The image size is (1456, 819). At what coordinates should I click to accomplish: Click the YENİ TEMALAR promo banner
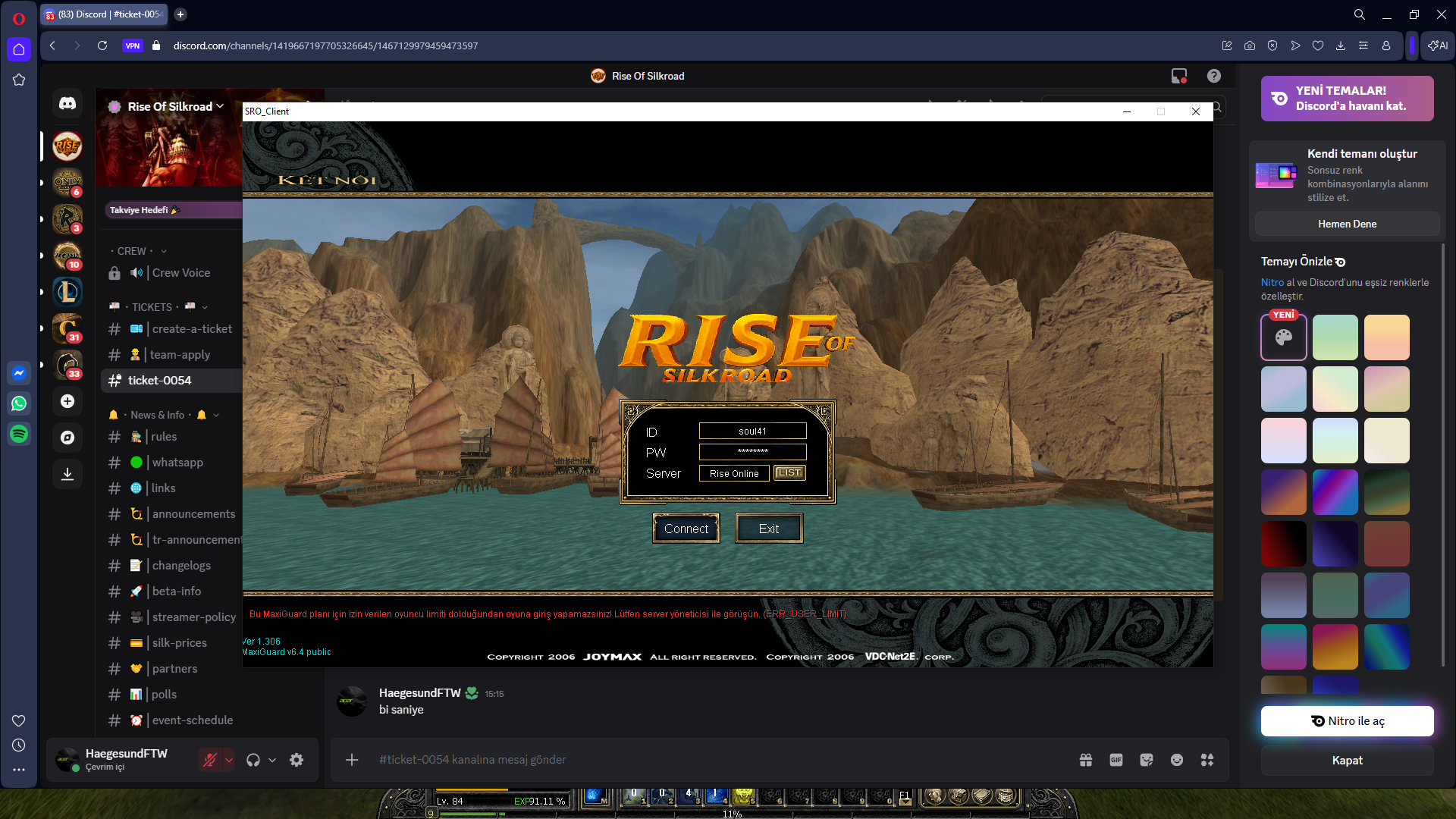[x=1348, y=99]
